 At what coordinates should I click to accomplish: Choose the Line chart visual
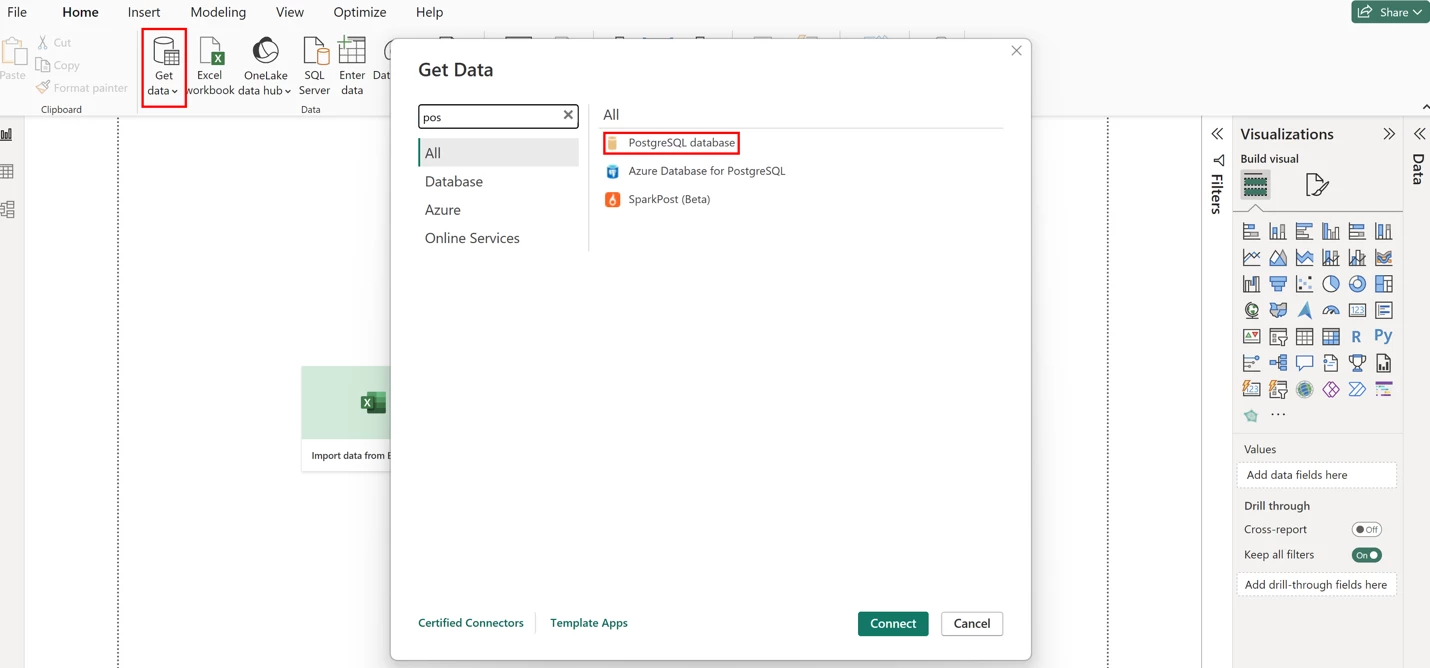point(1252,258)
